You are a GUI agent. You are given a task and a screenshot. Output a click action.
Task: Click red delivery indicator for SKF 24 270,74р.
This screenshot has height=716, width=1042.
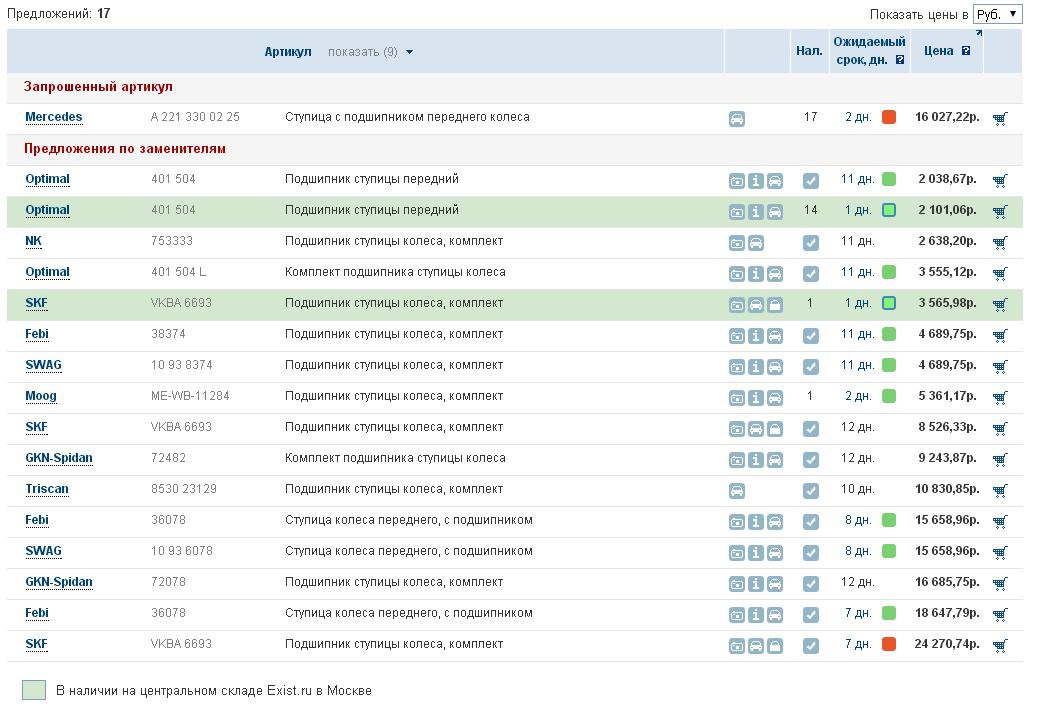(888, 644)
